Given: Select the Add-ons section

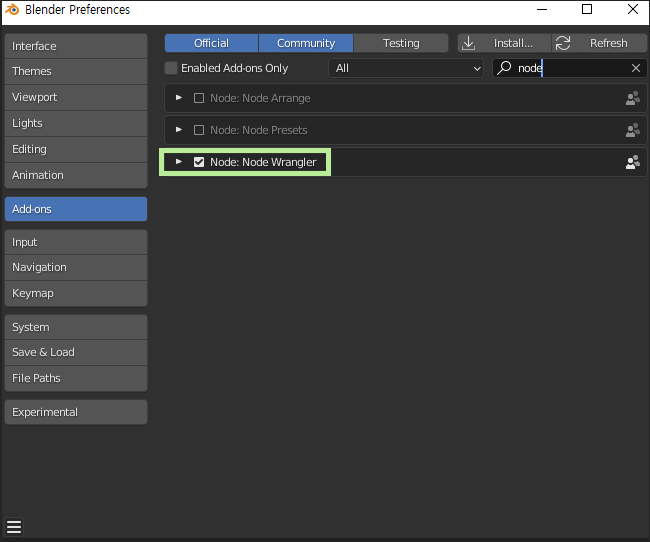Looking at the screenshot, I should click(76, 209).
